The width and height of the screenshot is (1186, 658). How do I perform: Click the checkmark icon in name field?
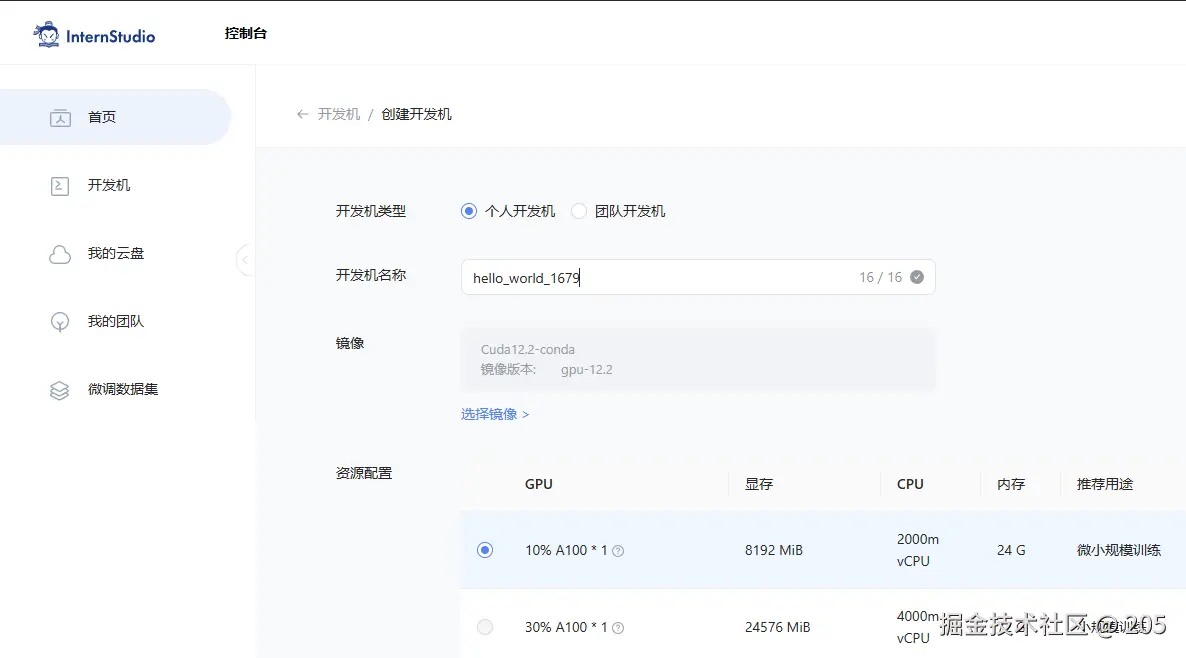click(917, 277)
